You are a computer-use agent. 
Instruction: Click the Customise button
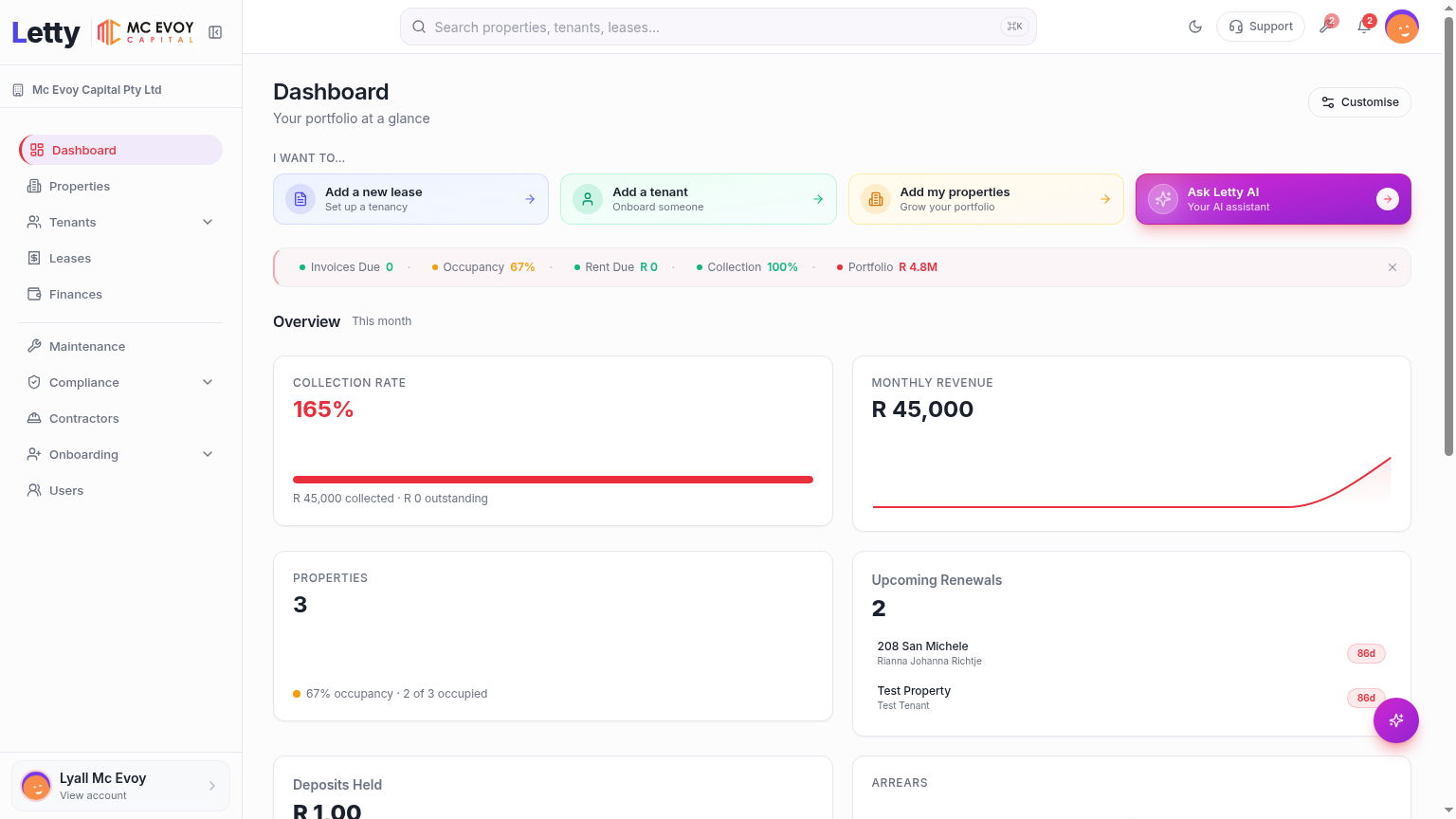(x=1359, y=102)
